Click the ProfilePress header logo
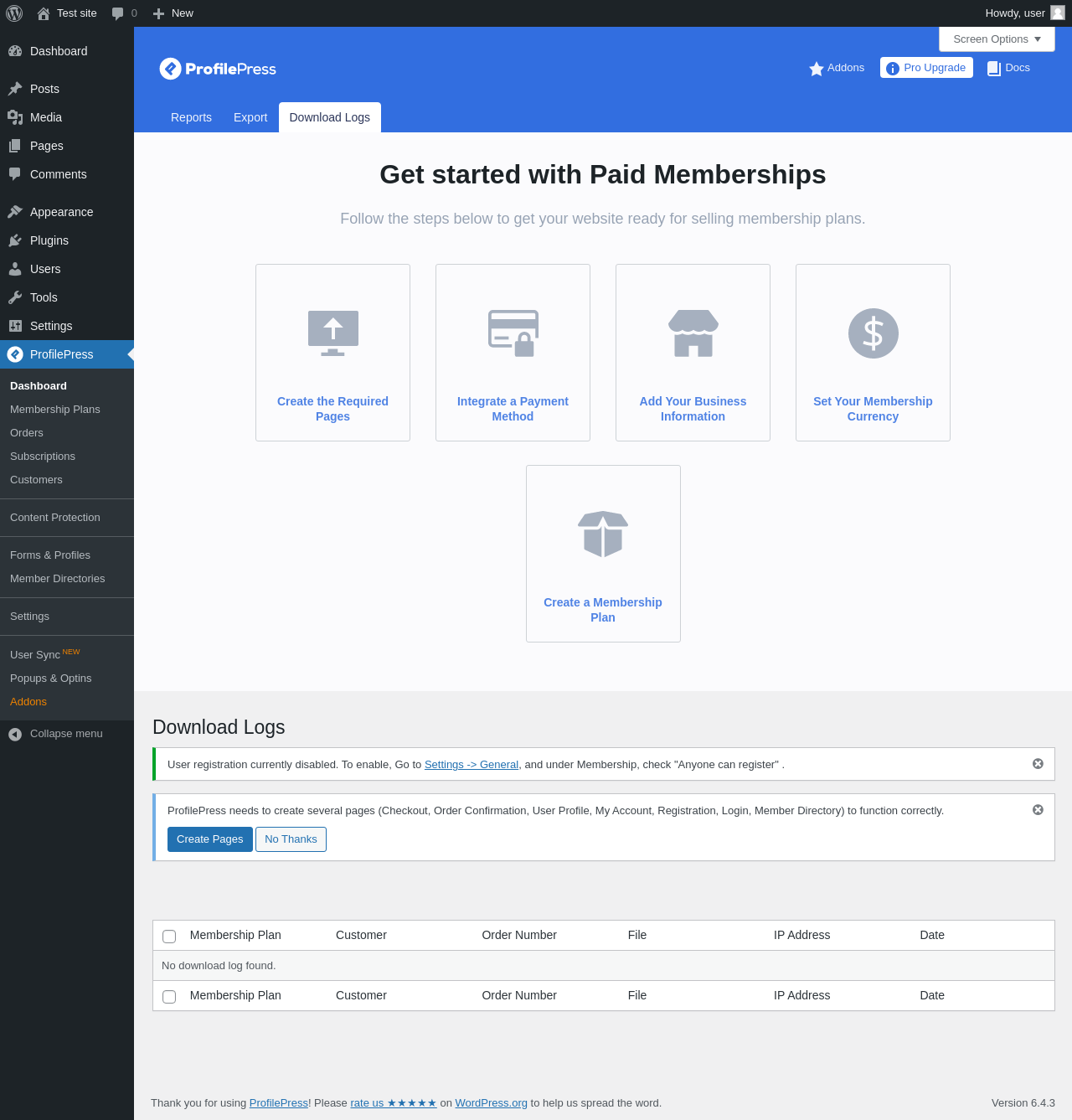This screenshot has width=1072, height=1120. point(218,69)
